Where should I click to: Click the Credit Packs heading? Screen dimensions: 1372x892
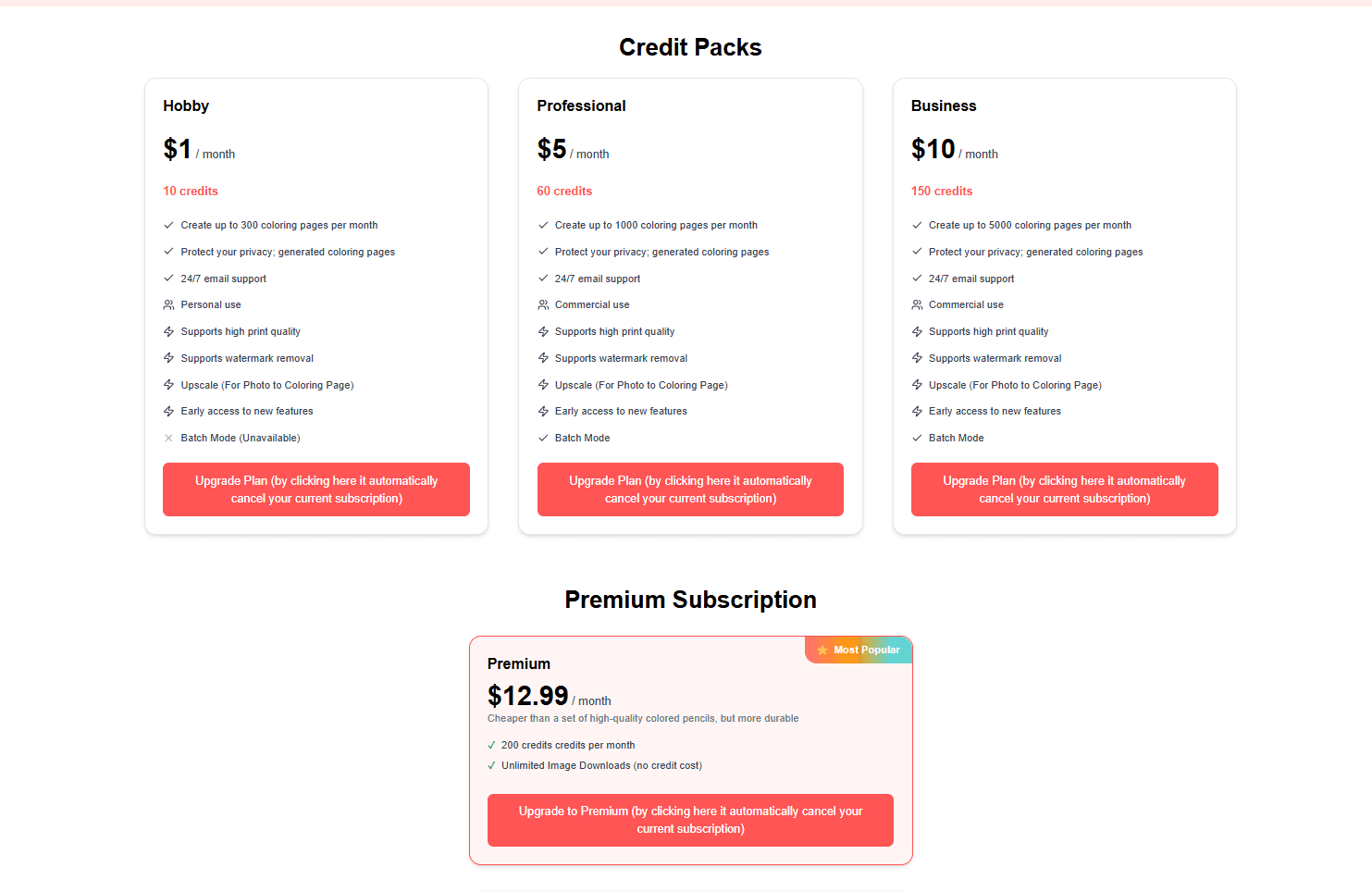690,47
